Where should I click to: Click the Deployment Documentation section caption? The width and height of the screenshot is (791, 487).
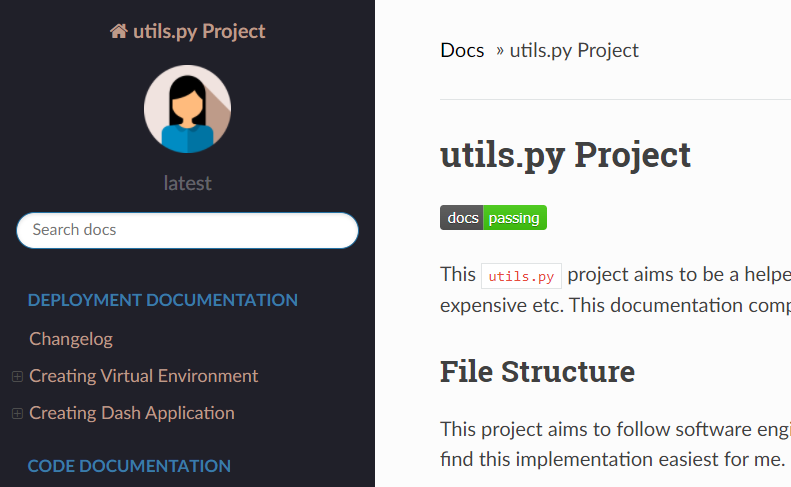163,300
